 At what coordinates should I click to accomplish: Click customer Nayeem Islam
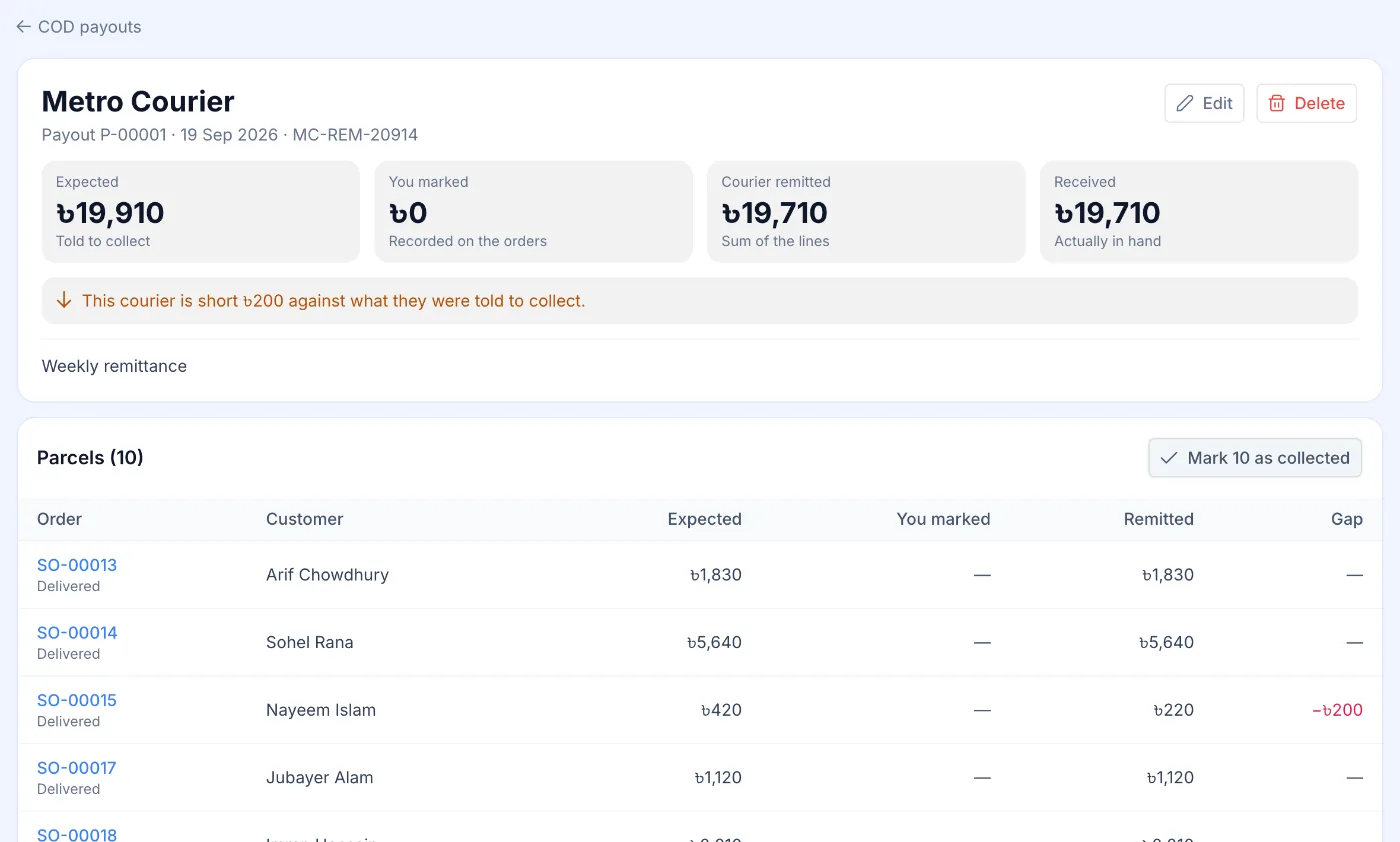point(321,710)
